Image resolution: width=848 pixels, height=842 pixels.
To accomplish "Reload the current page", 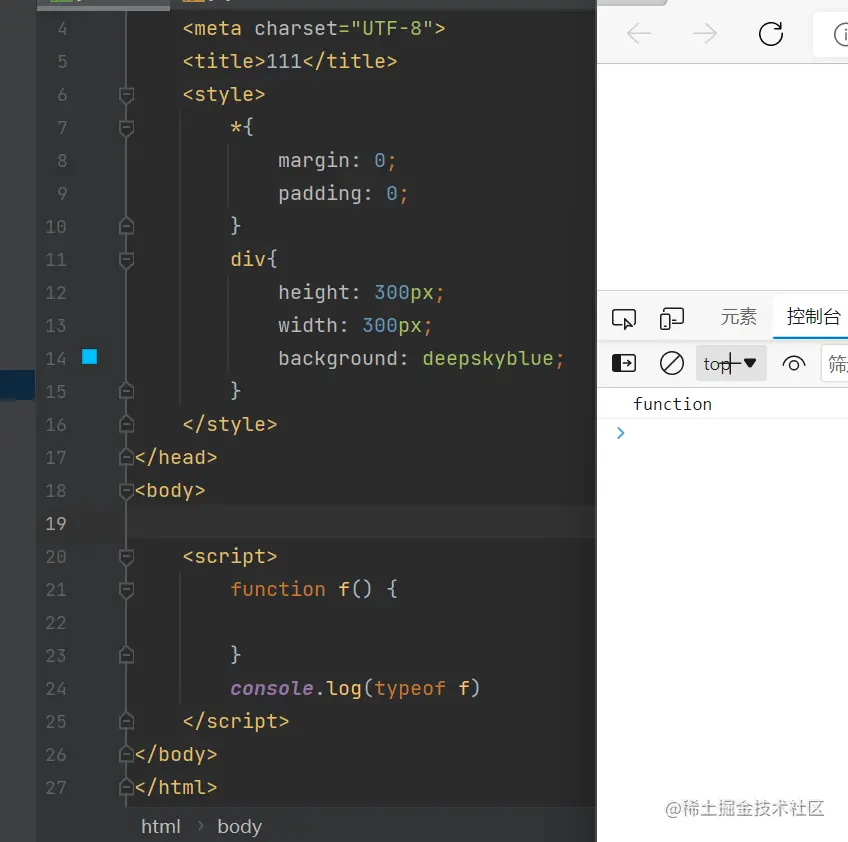I will (771, 34).
